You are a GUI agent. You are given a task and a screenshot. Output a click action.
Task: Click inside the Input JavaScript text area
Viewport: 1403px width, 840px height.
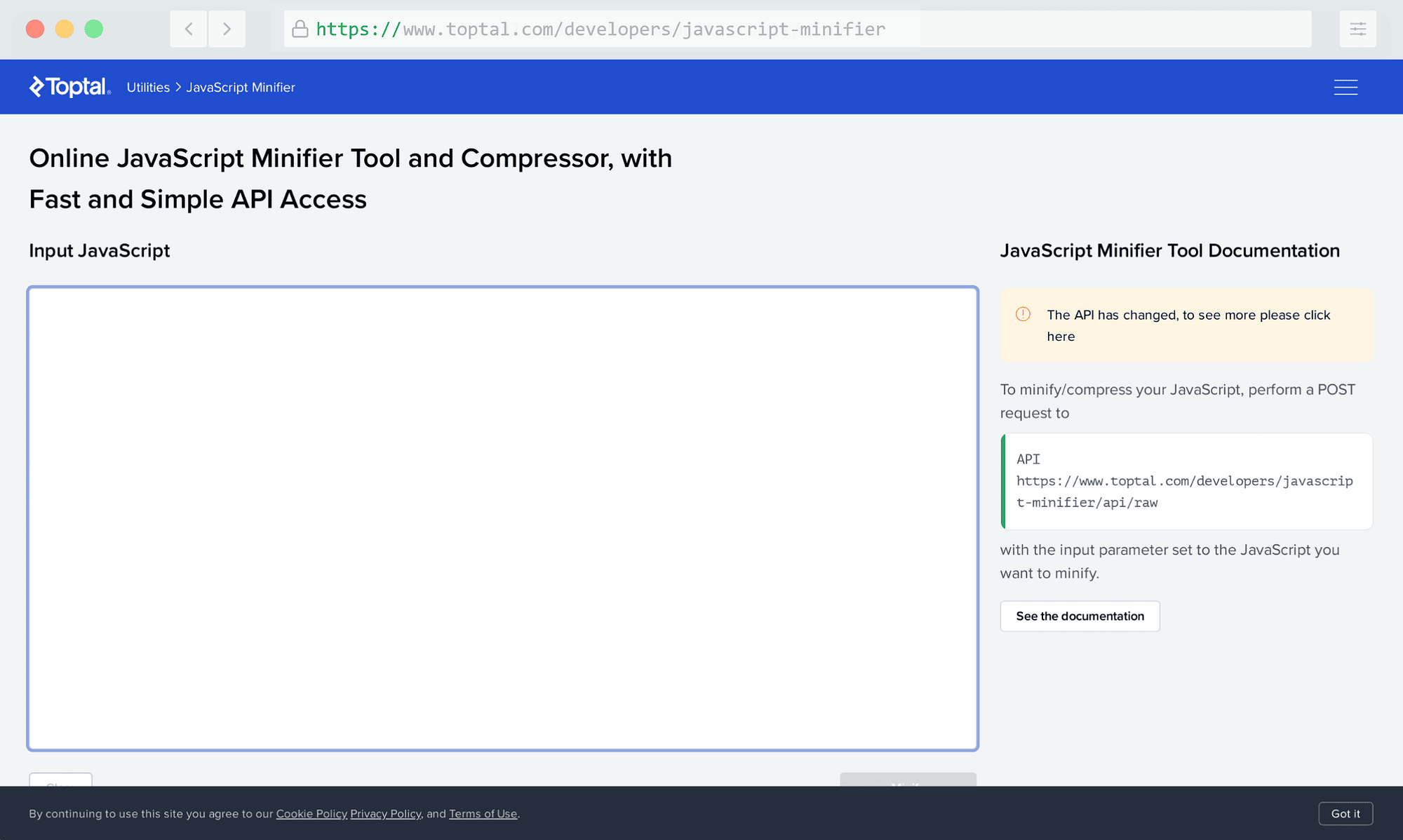[x=502, y=517]
